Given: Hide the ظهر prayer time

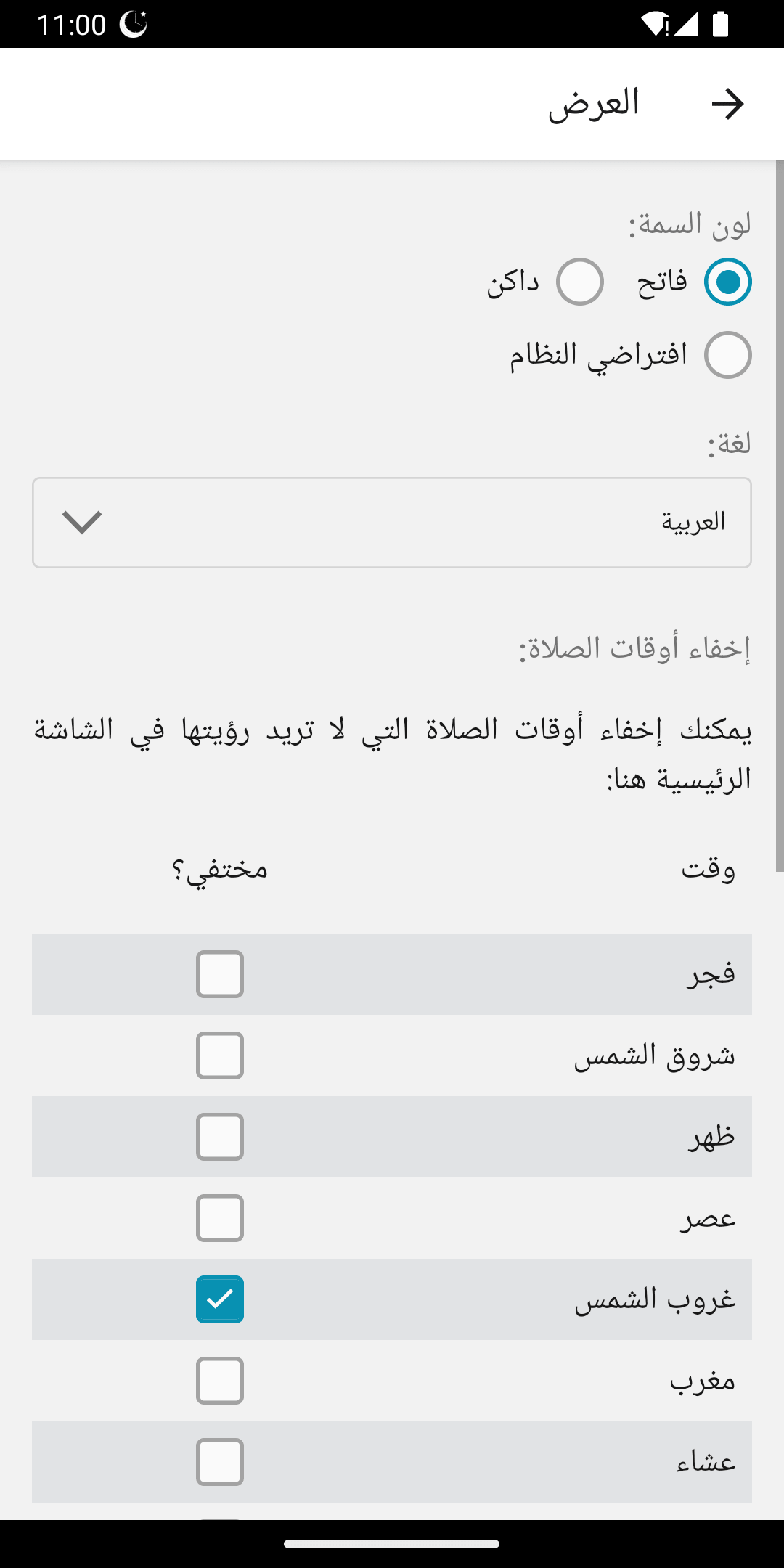Looking at the screenshot, I should point(220,1137).
